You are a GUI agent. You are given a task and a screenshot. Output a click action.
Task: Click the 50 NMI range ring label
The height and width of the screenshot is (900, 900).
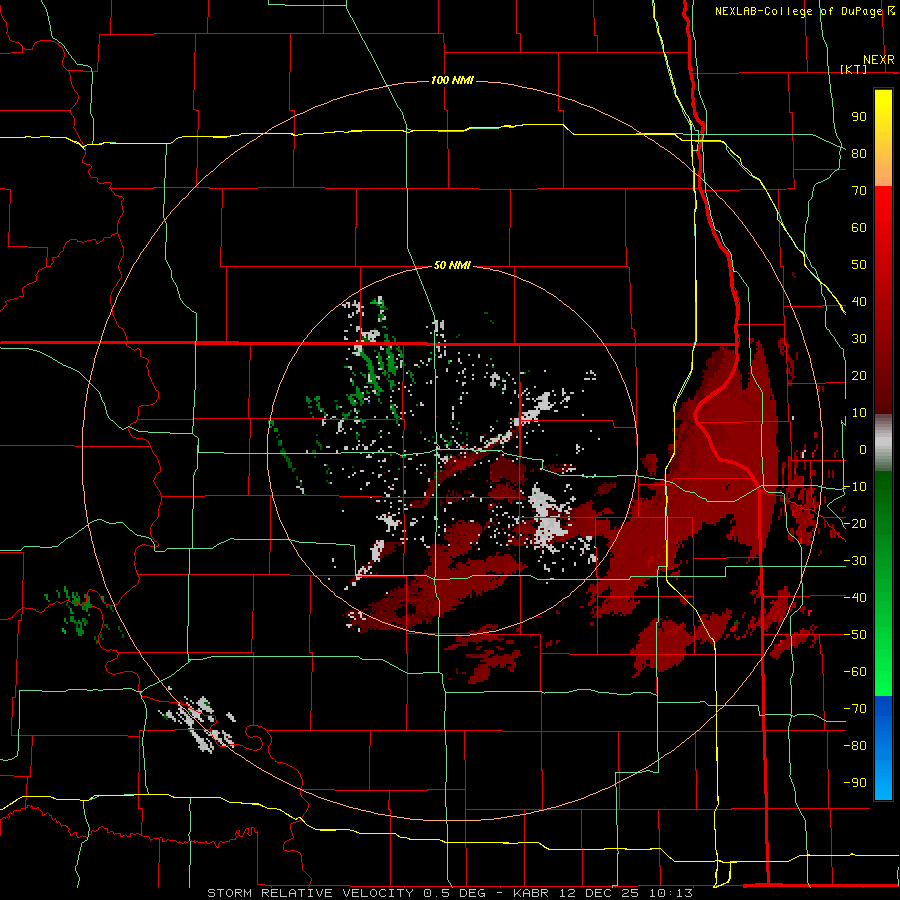pyautogui.click(x=452, y=265)
